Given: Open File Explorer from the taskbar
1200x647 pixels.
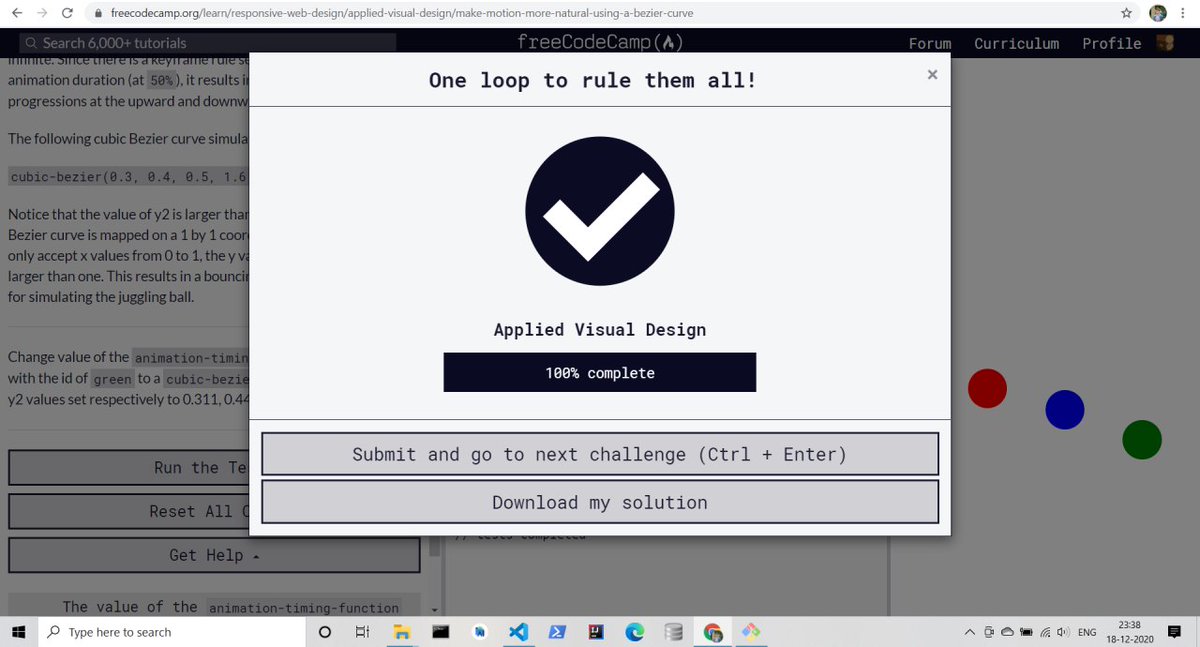Looking at the screenshot, I should pos(401,632).
